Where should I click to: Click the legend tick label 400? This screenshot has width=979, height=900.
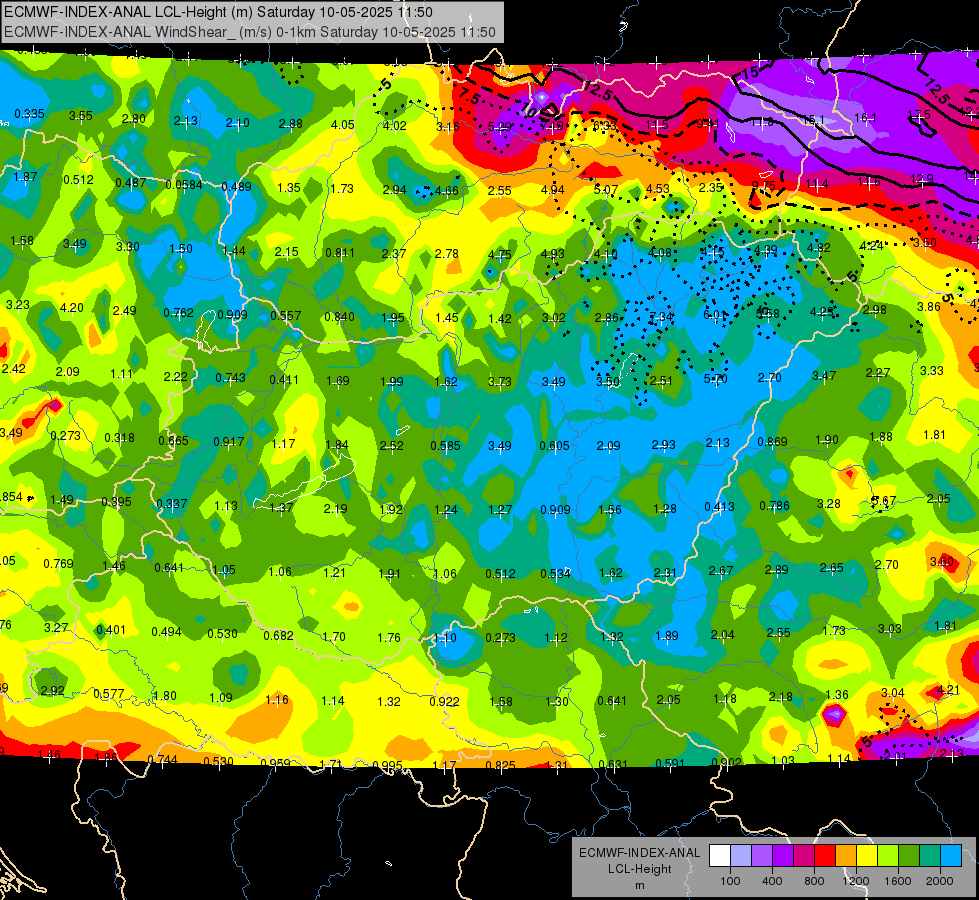(x=772, y=881)
